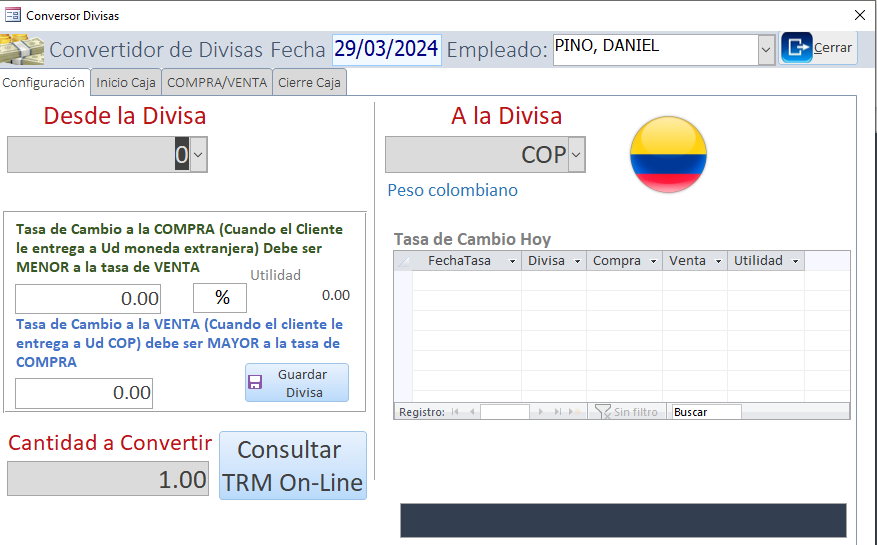This screenshot has width=877, height=545.
Task: Go to previous record in navigator
Action: [473, 412]
